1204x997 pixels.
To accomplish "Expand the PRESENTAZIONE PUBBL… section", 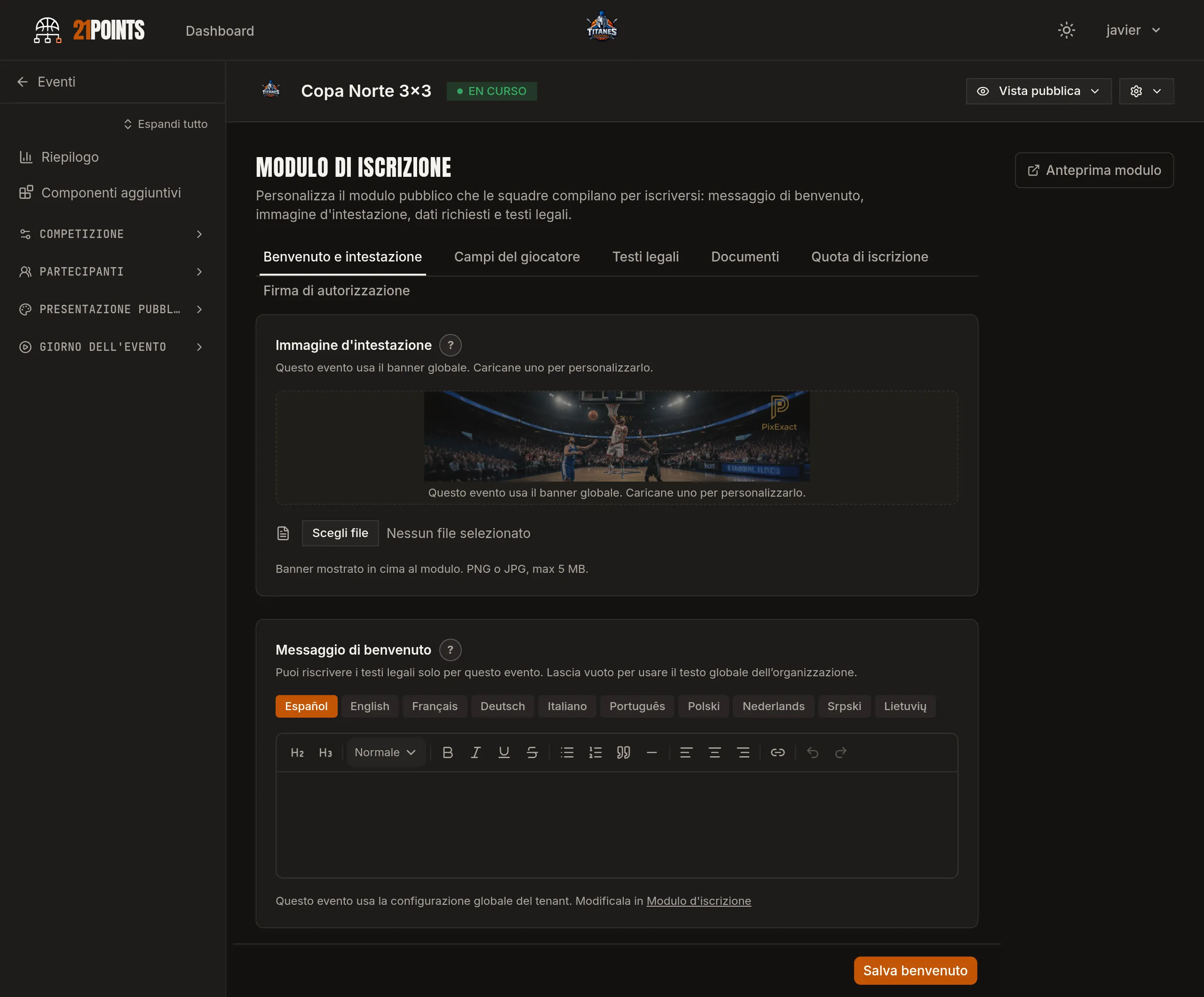I will [112, 309].
